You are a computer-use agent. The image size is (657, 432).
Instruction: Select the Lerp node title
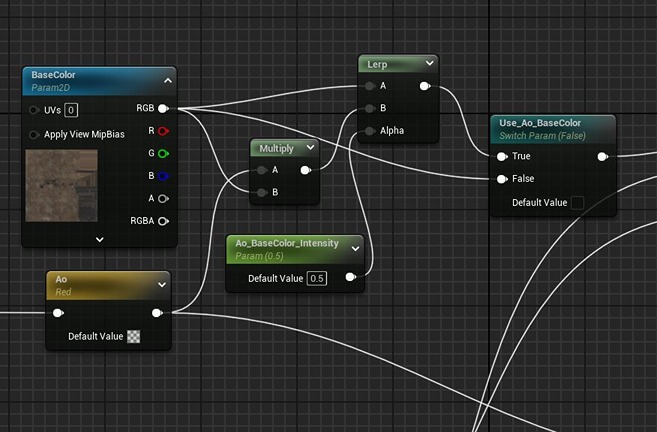pyautogui.click(x=377, y=65)
